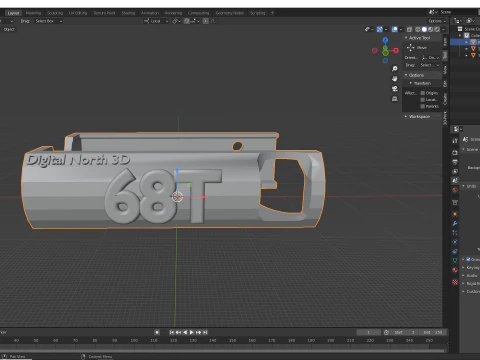Enable the Origins checkbox
Viewport: 480px width, 360px height.
click(423, 93)
